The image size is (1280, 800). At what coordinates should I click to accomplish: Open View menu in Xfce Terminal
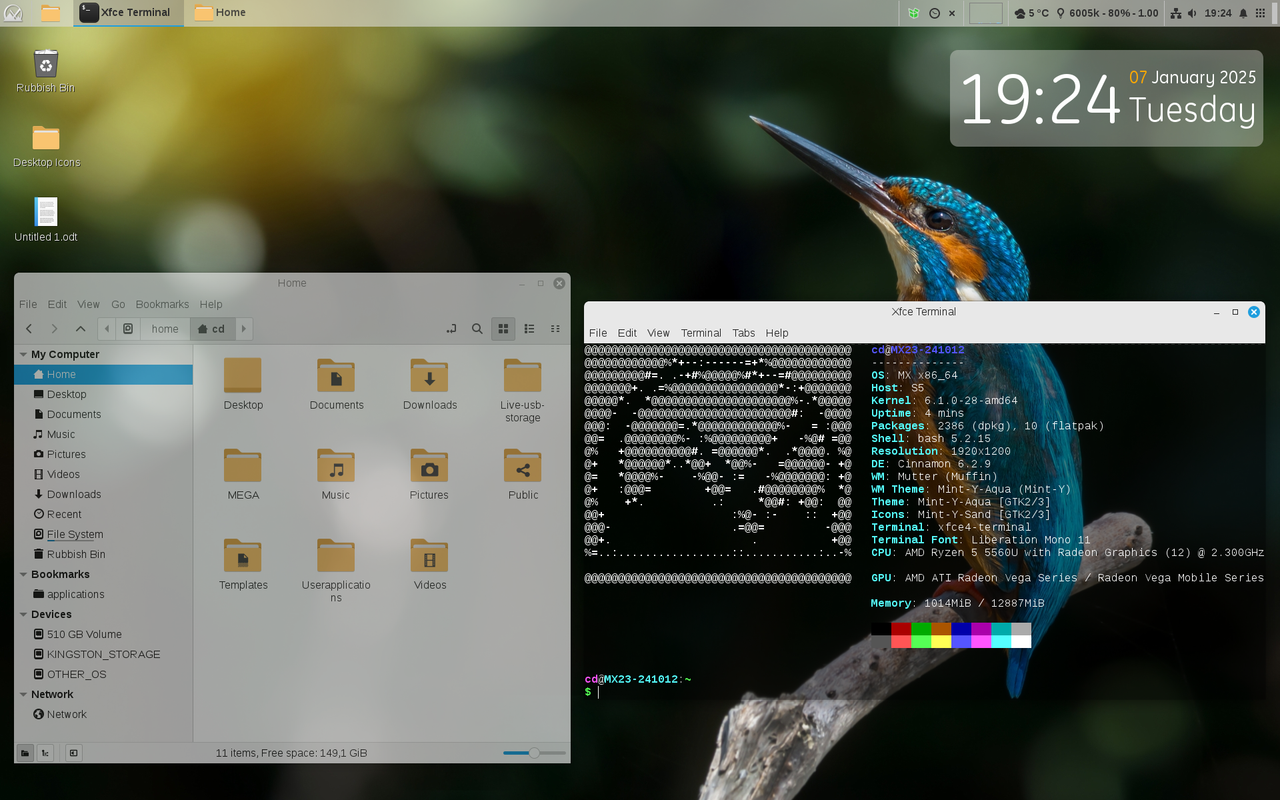(x=658, y=333)
